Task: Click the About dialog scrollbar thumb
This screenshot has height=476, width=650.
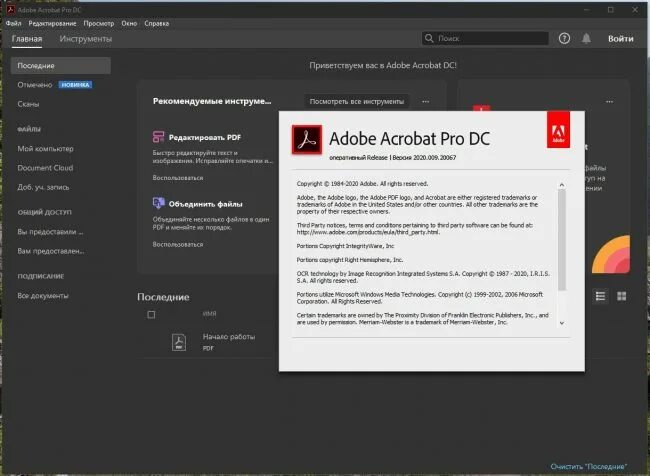Action: click(562, 240)
